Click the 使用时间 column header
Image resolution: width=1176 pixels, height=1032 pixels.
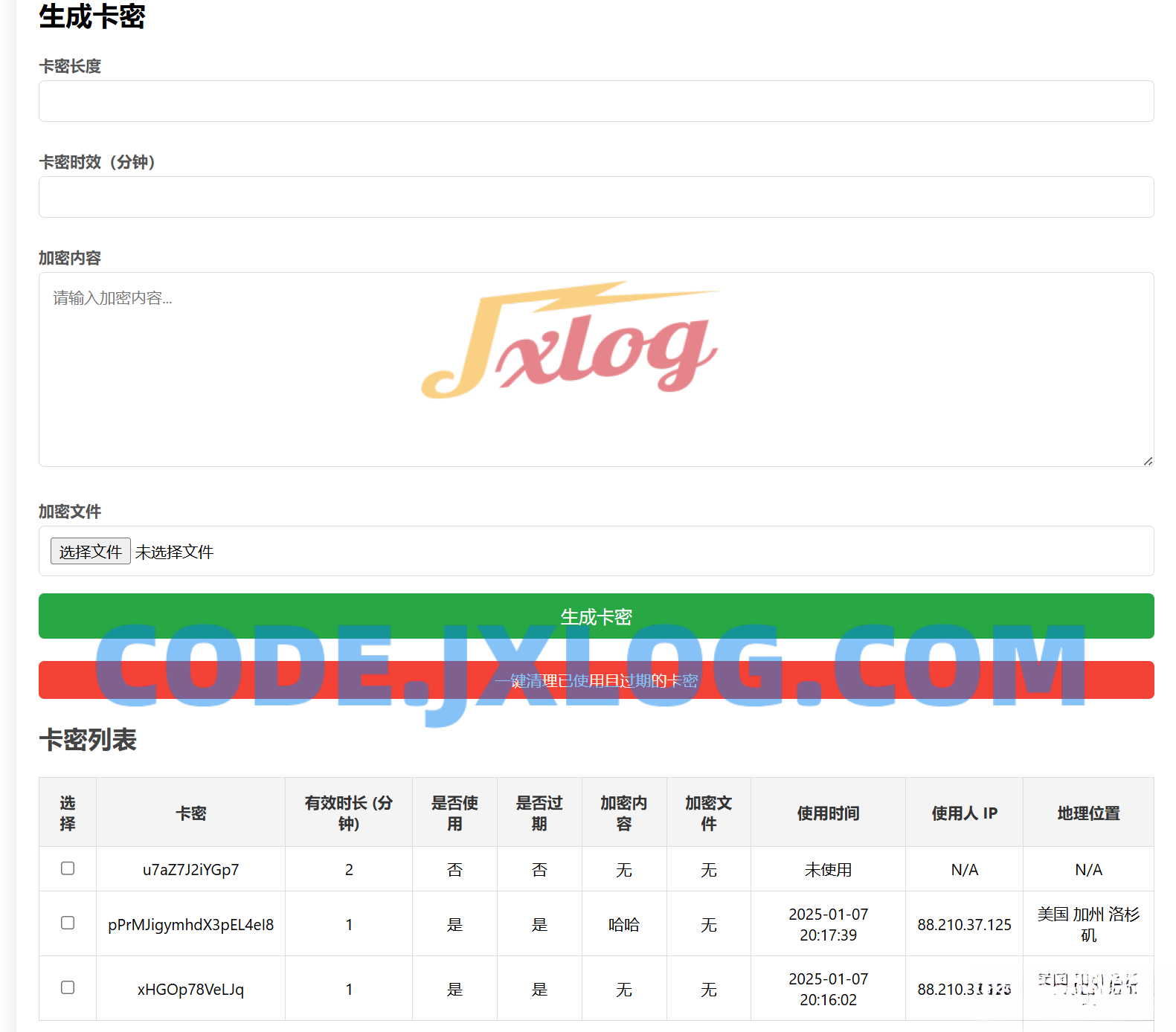pos(828,813)
